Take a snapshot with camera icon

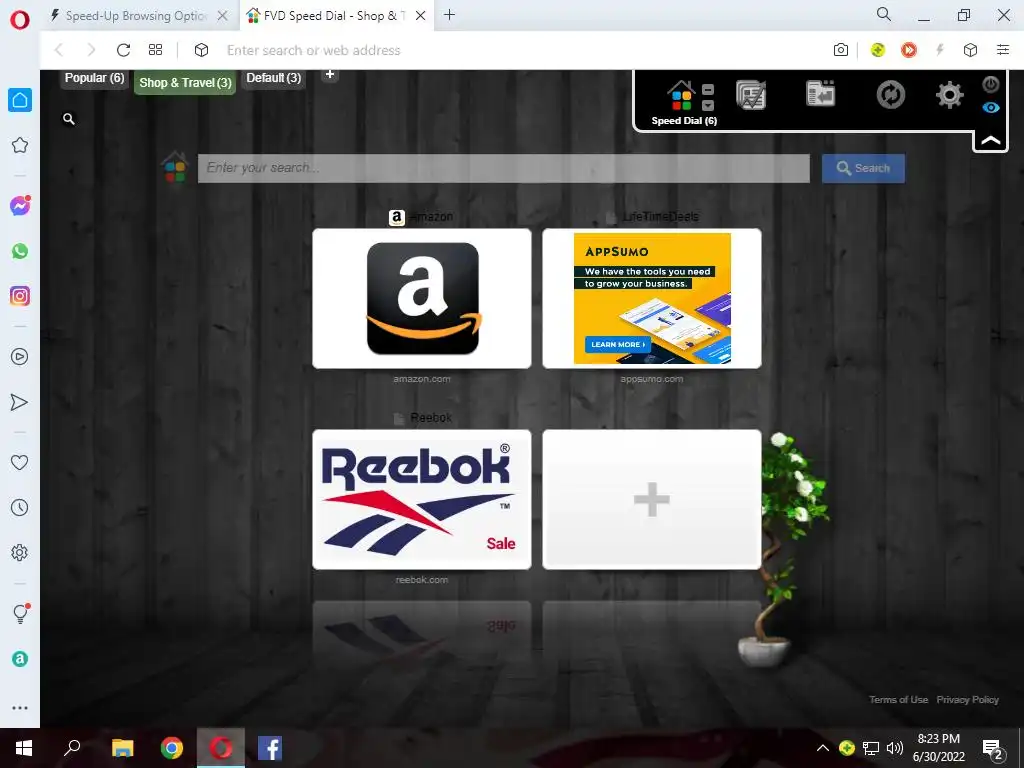pyautogui.click(x=841, y=50)
